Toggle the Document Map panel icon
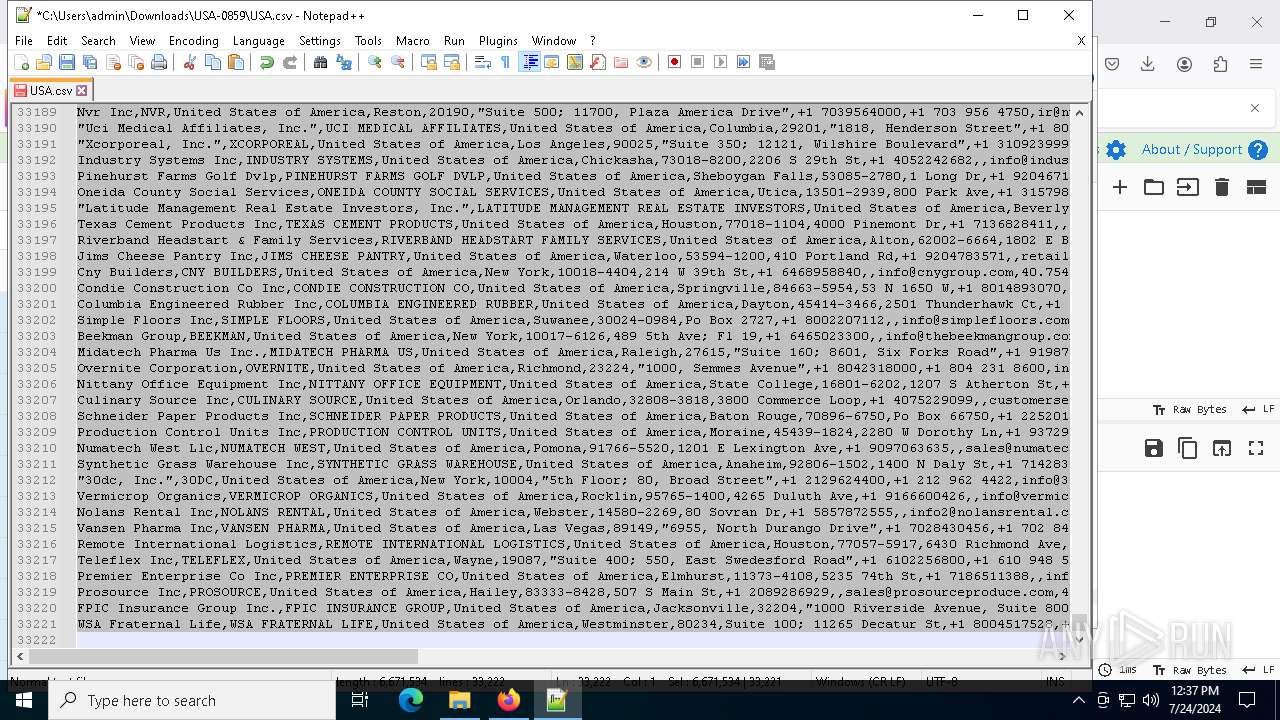The image size is (1280, 720). coord(574,62)
